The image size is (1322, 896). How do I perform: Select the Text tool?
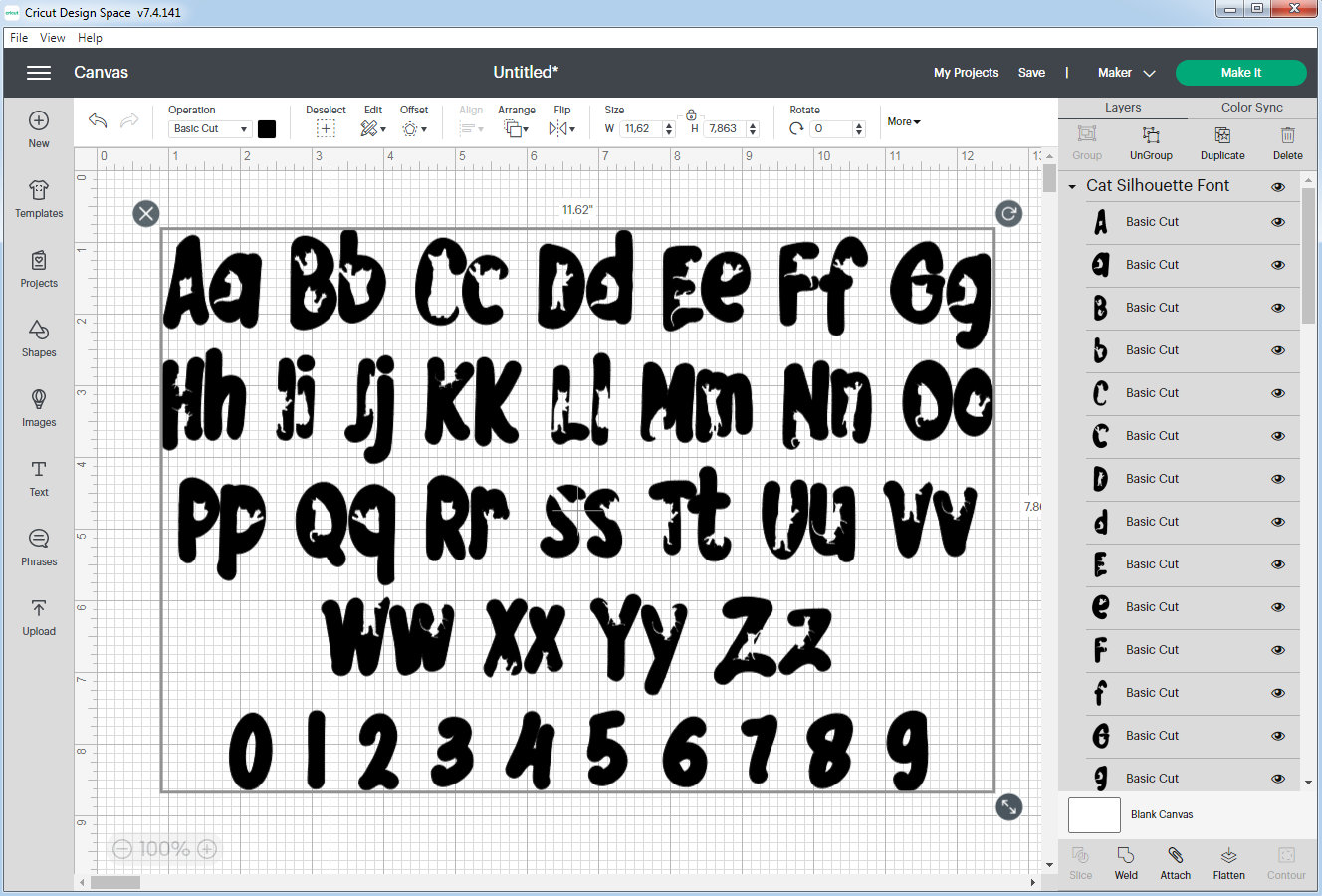click(38, 480)
